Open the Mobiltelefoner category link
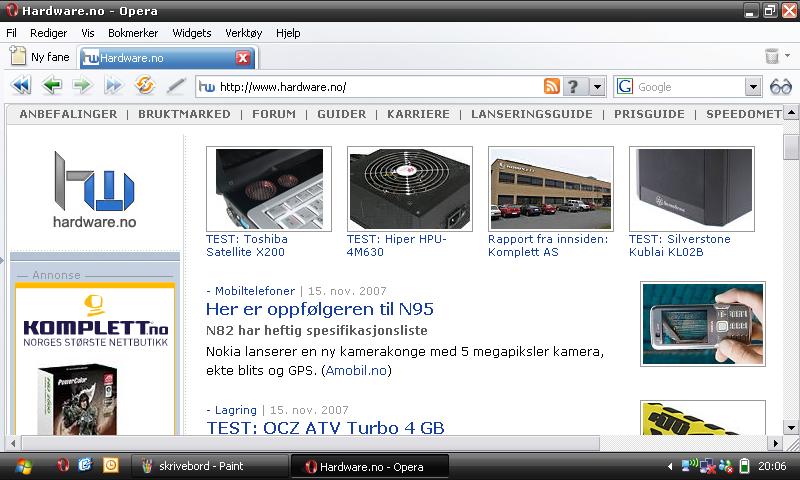Viewport: 800px width, 480px height. point(255,291)
